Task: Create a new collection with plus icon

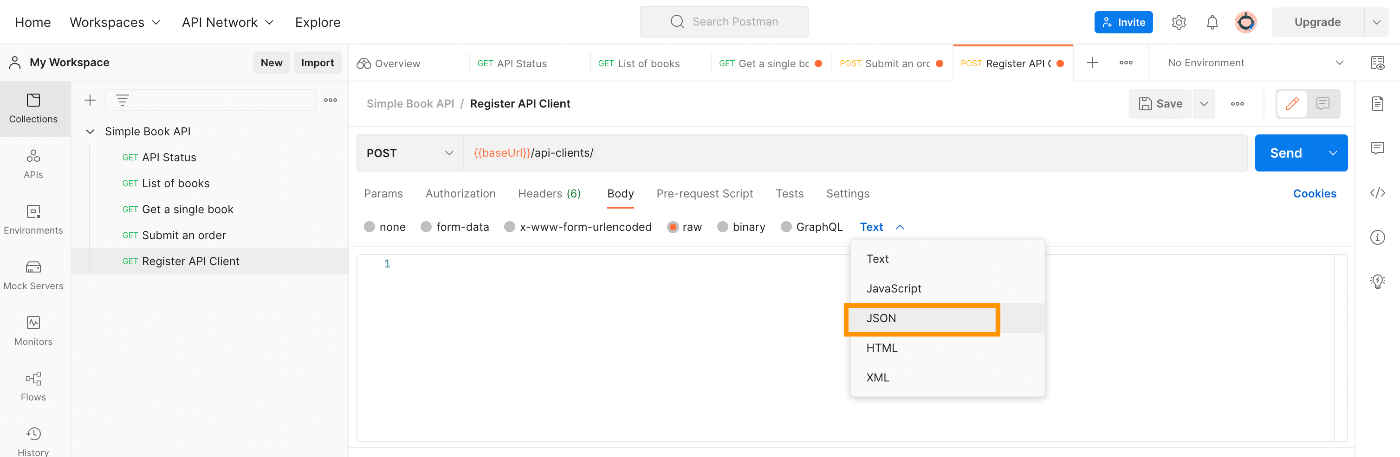Action: point(90,100)
